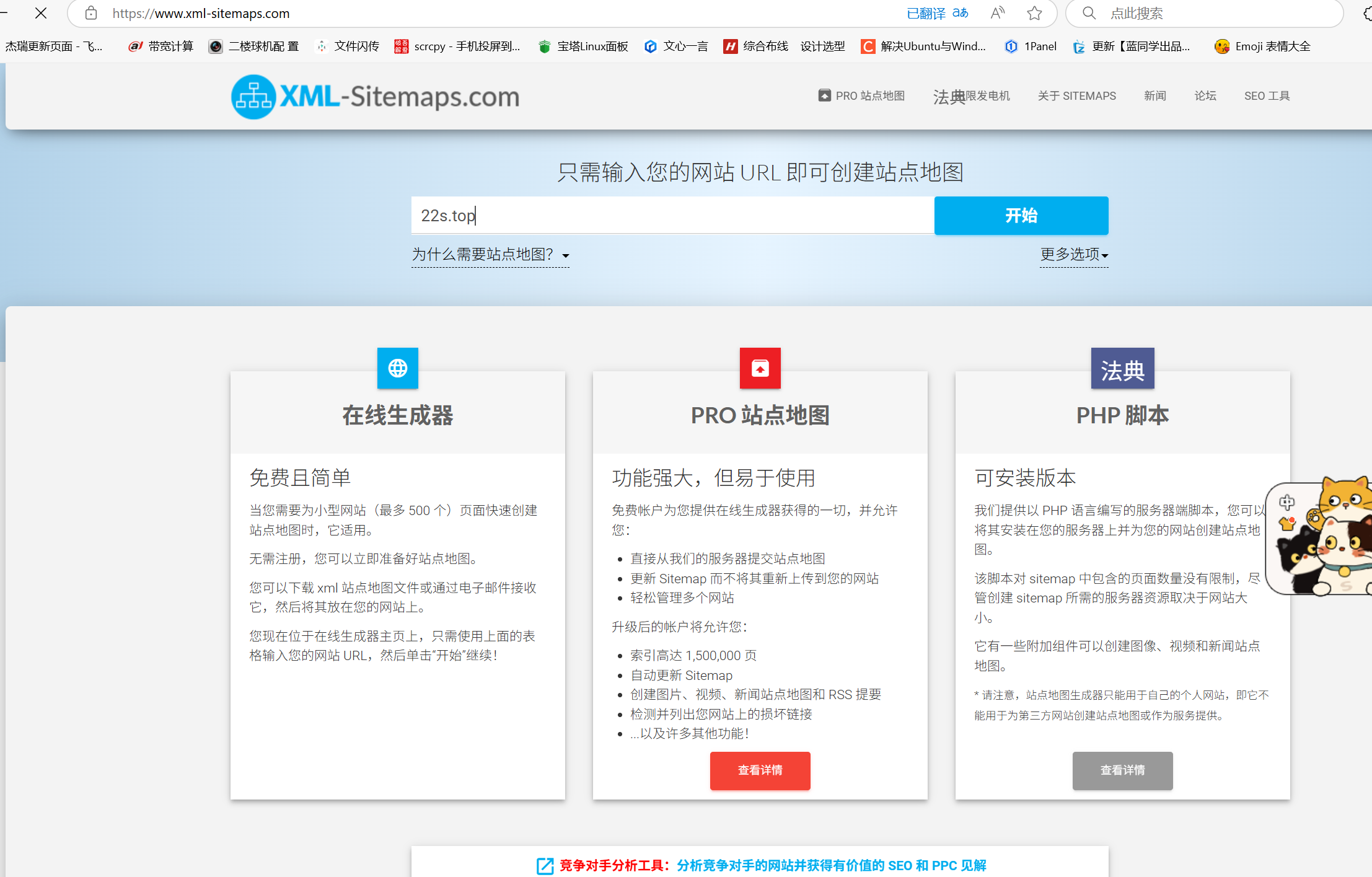
Task: Click the website URL input field with 22s.top
Action: (673, 216)
